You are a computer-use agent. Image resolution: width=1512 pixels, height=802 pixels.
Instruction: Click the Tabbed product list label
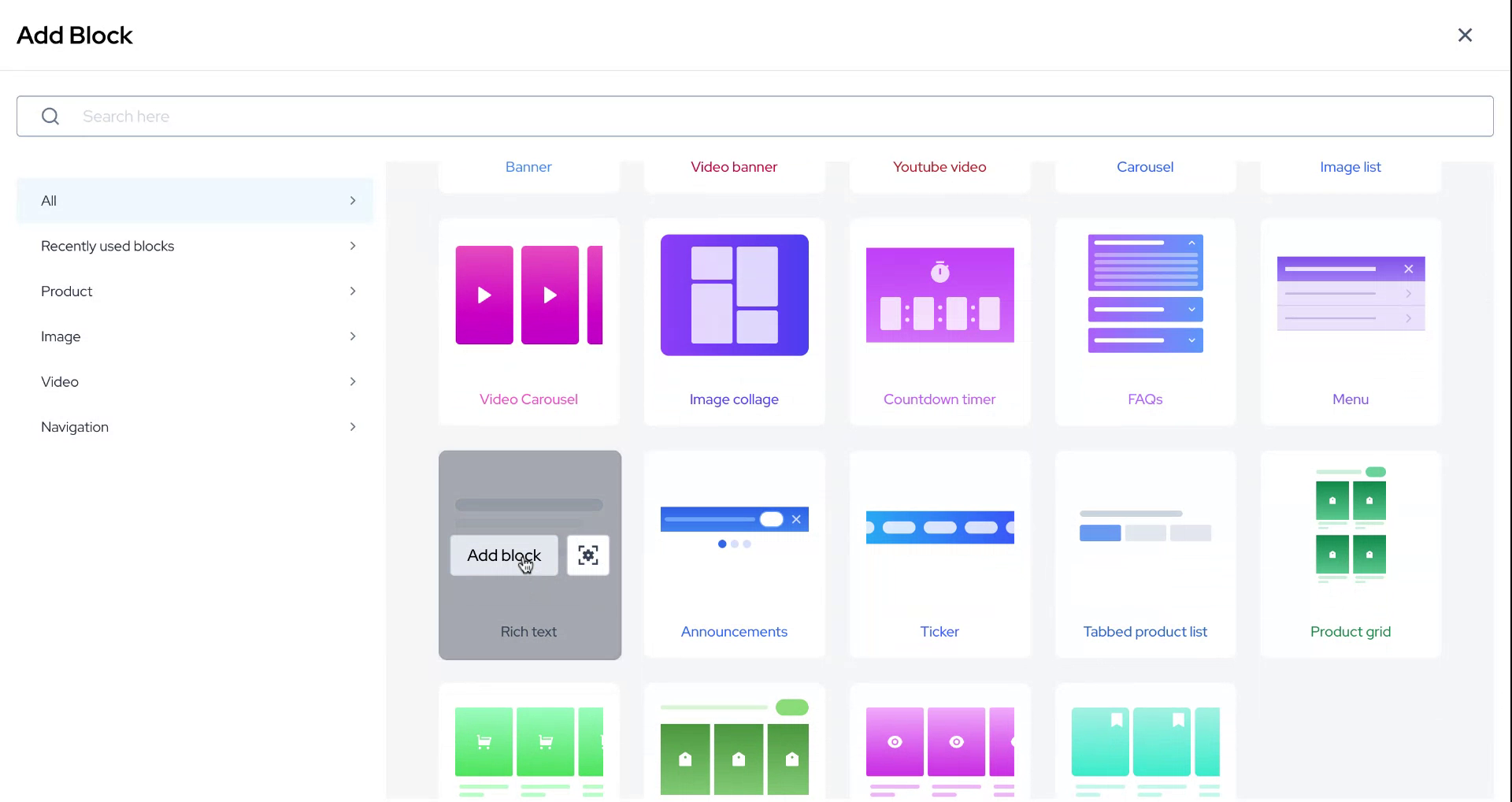tap(1145, 632)
